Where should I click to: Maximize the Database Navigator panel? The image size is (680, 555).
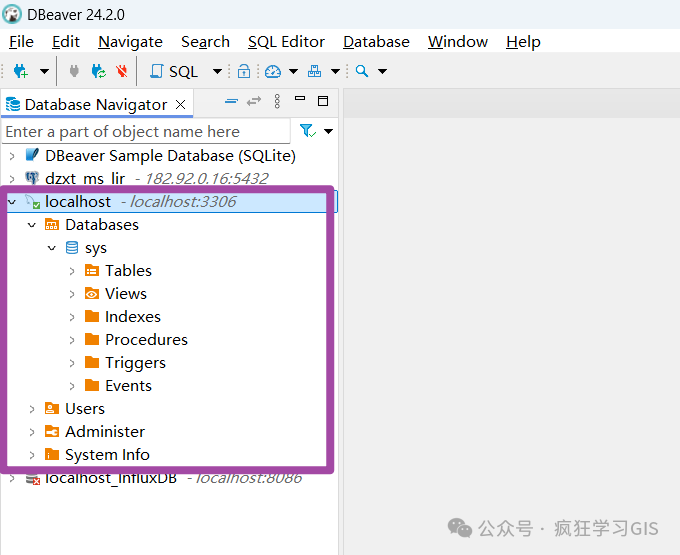tap(323, 101)
